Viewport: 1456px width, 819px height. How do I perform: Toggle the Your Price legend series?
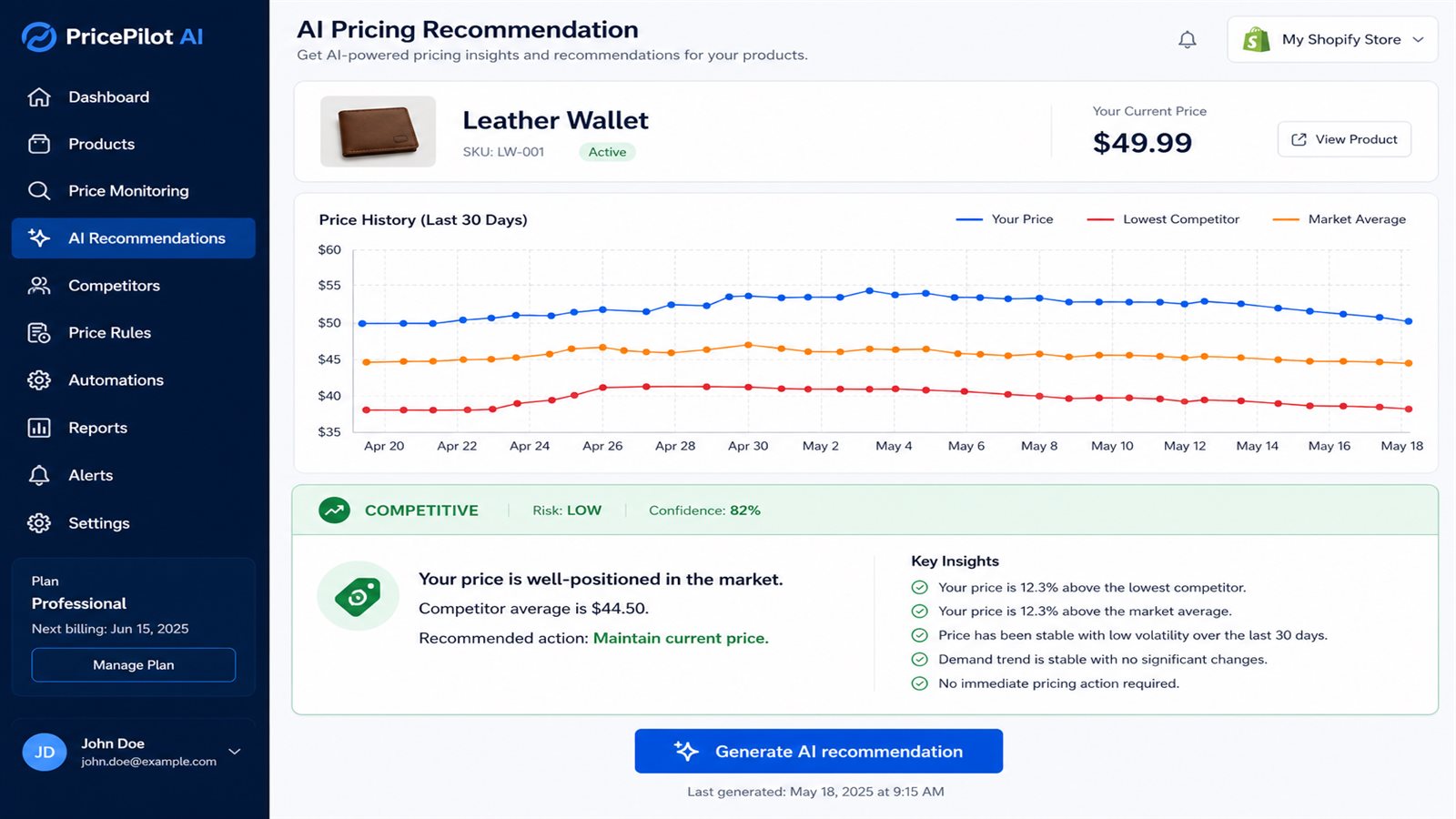point(1005,219)
